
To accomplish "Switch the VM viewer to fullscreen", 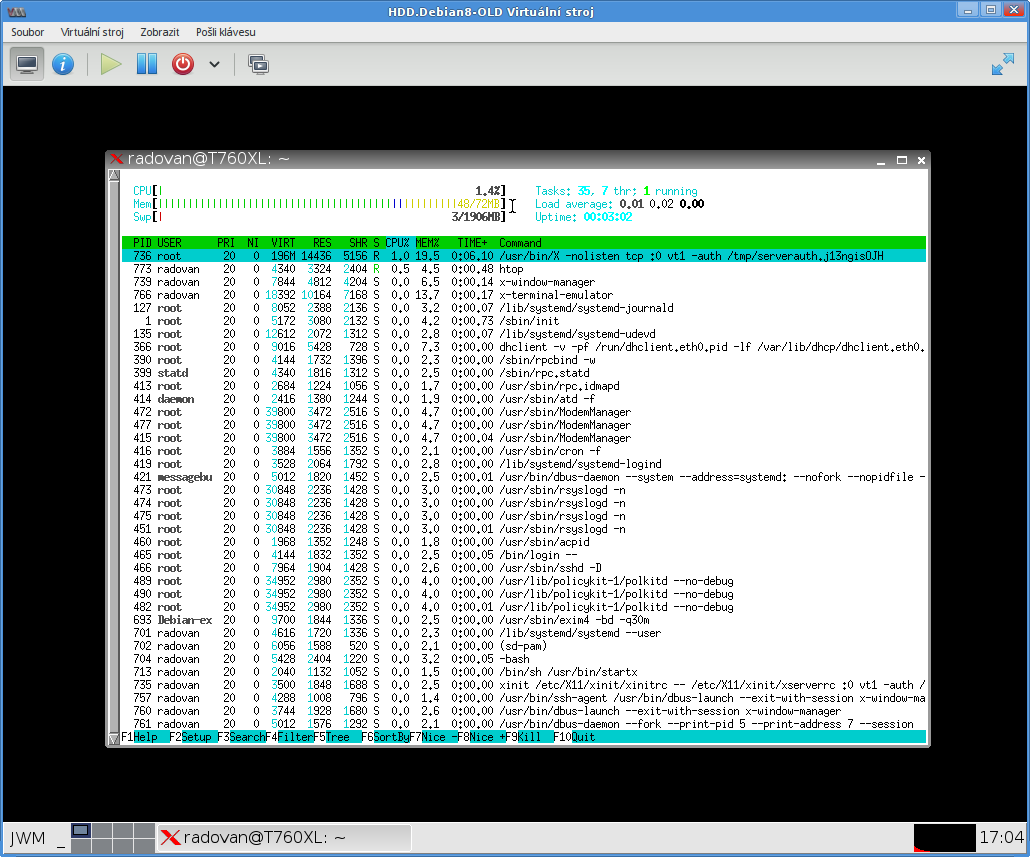I will click(1002, 64).
